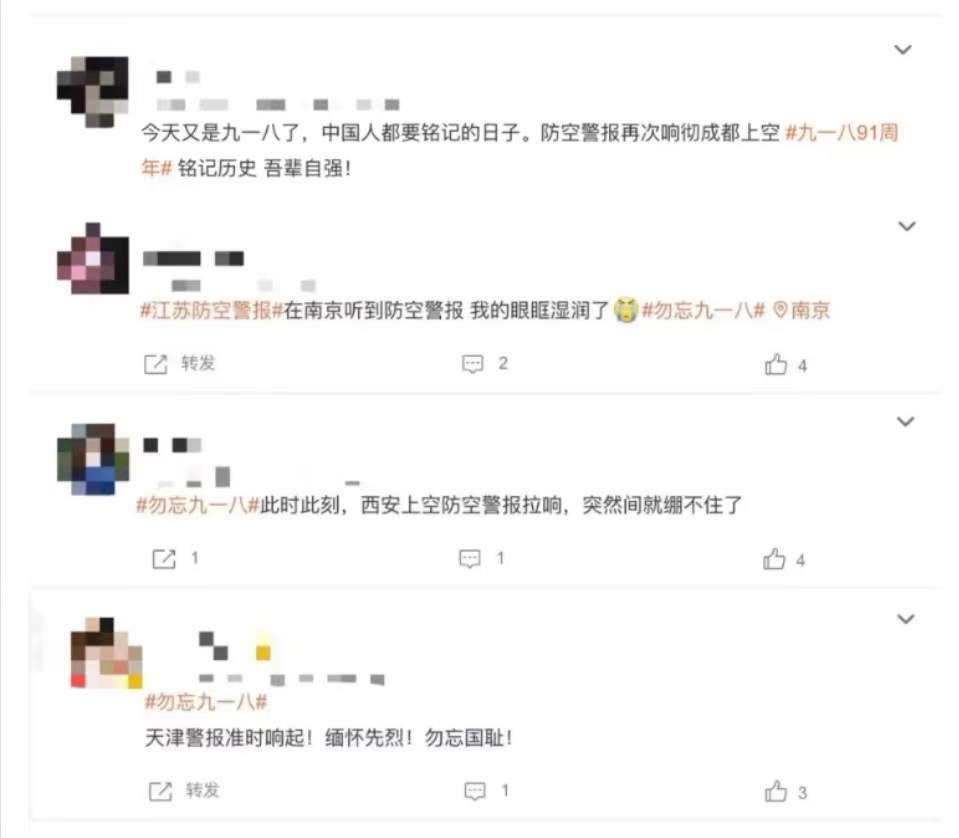This screenshot has width=959, height=838.
Task: Open the 南京 location tag
Action: click(802, 310)
